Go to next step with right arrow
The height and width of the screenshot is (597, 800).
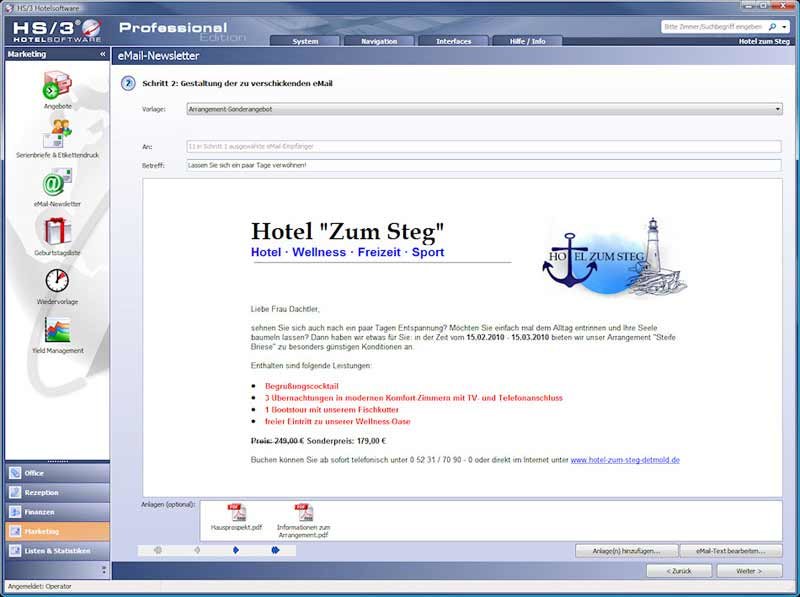tap(236, 550)
